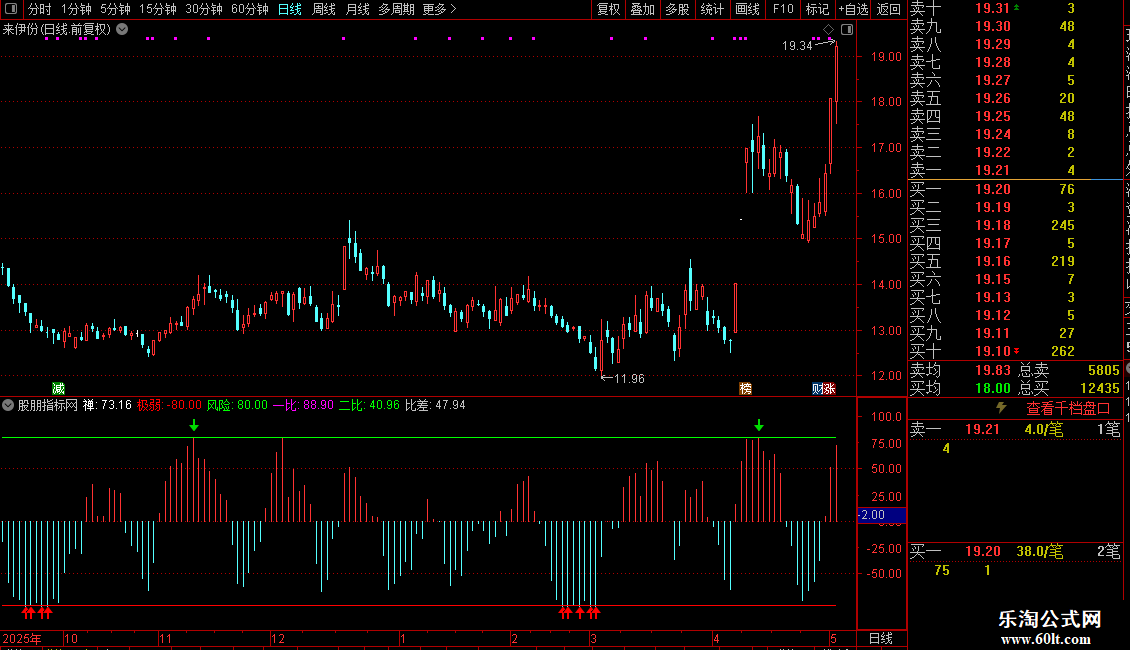Screen dimensions: 1130x650
Task: Select the 买一 19.20 row in order book
Action: (x=1015, y=189)
